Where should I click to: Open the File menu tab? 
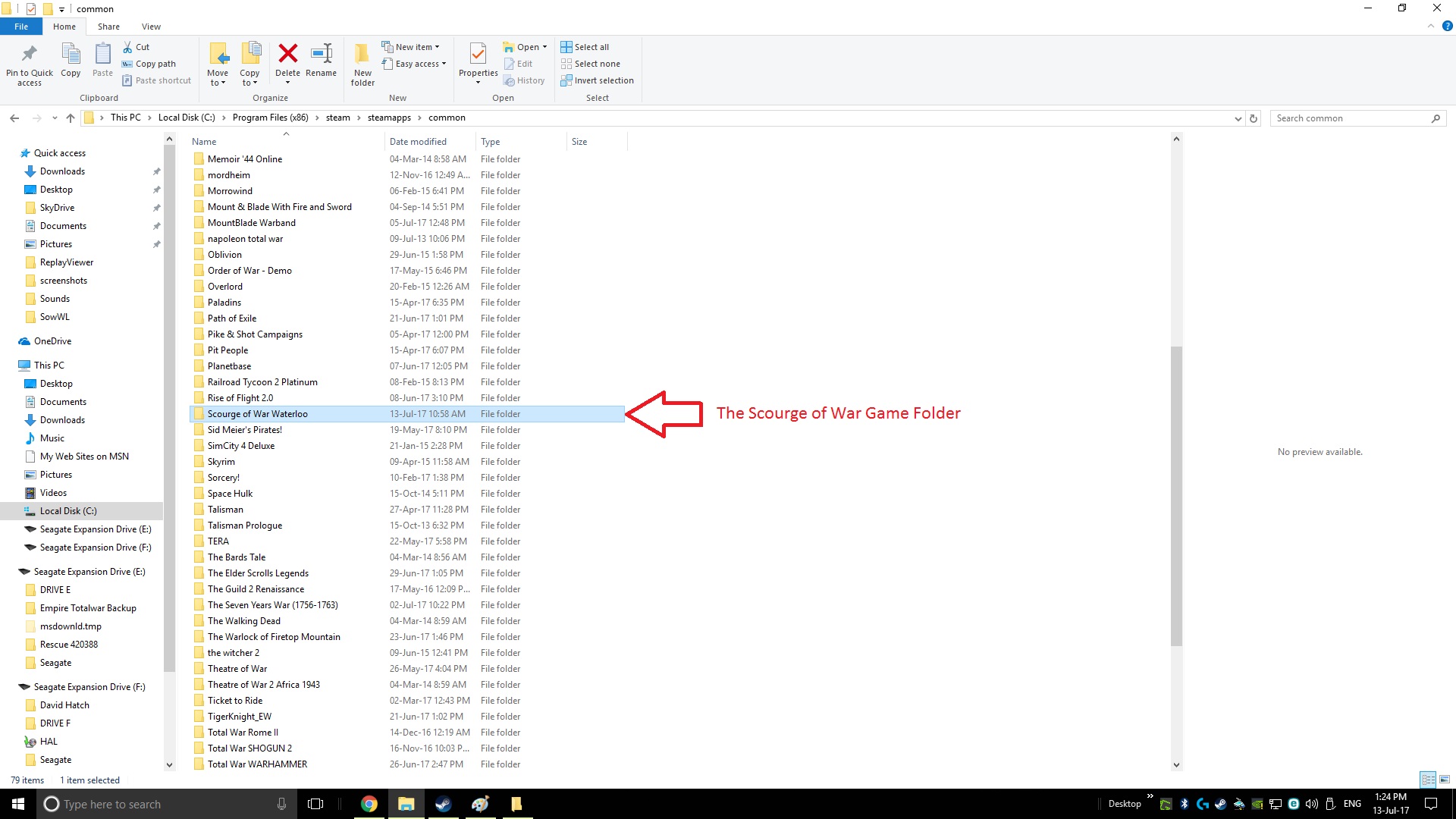[x=21, y=27]
